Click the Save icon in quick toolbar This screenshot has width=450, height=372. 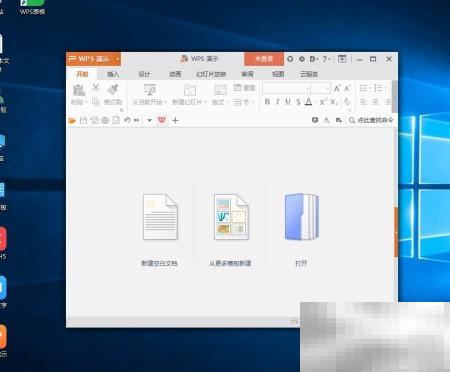tap(83, 120)
